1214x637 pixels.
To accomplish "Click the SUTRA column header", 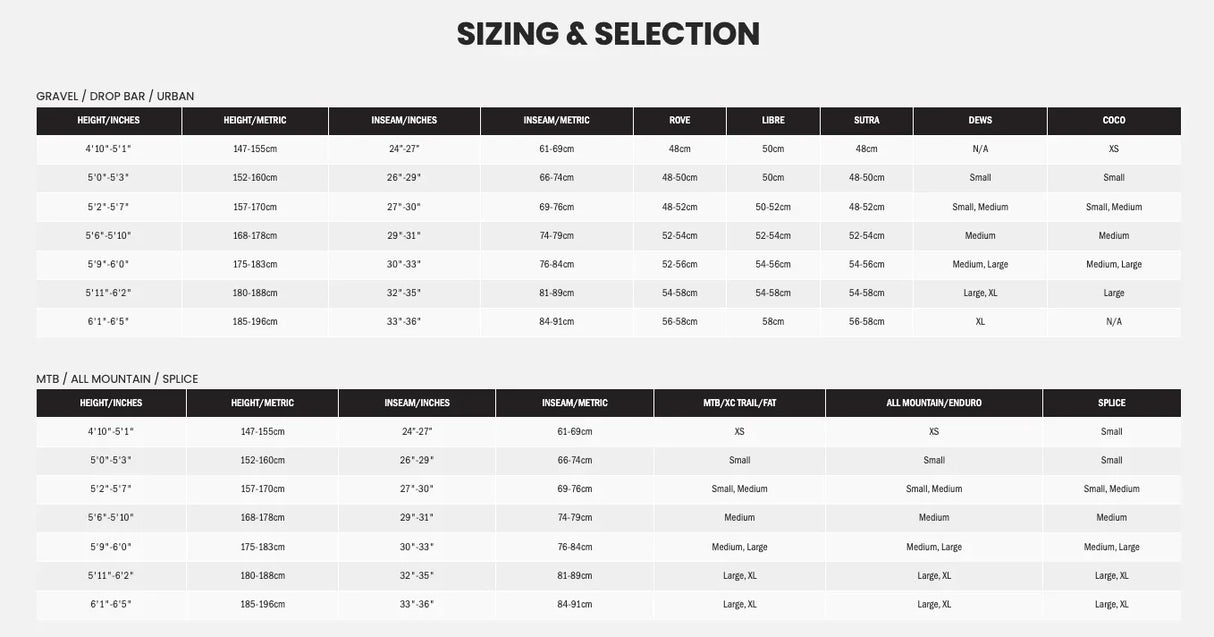I will coord(867,121).
